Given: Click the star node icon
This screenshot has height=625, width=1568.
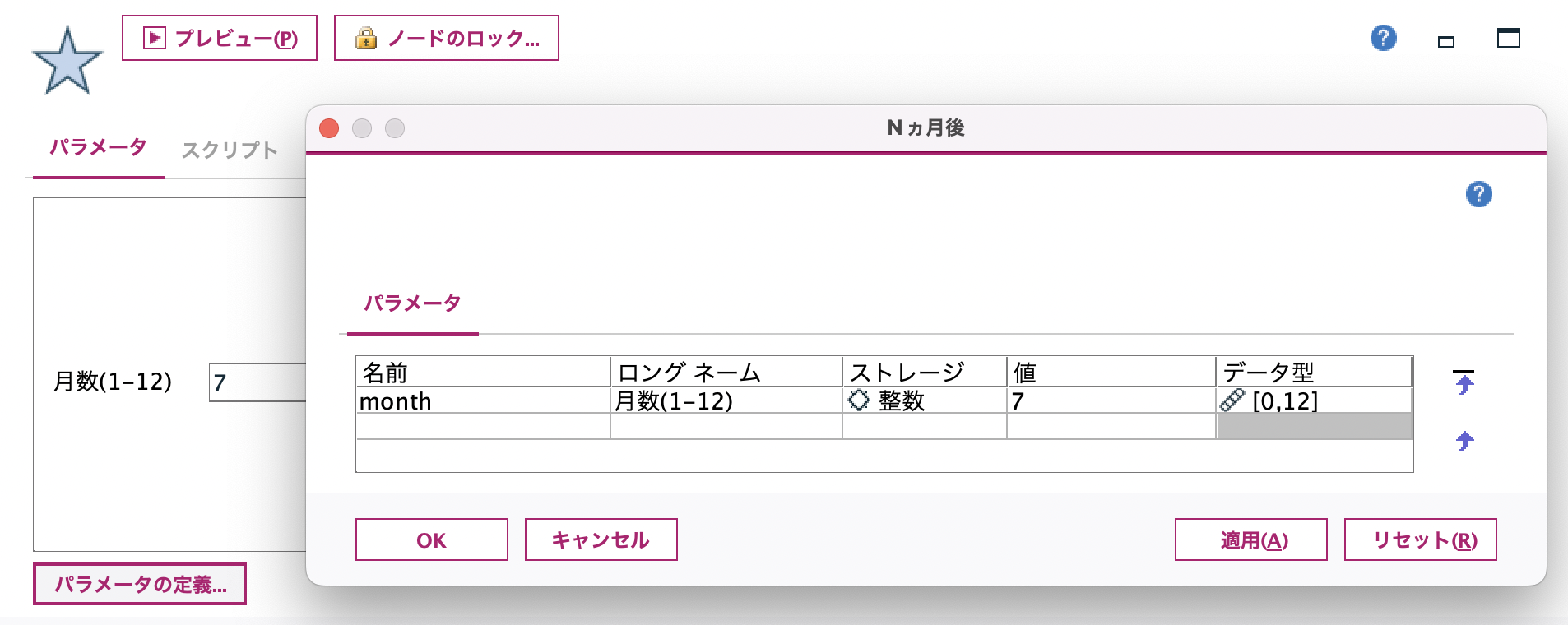Looking at the screenshot, I should [66, 58].
